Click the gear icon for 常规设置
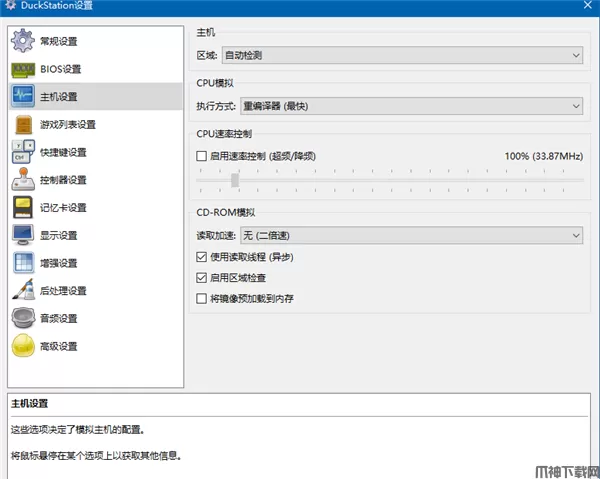Viewport: 600px width, 479px height. [x=23, y=41]
